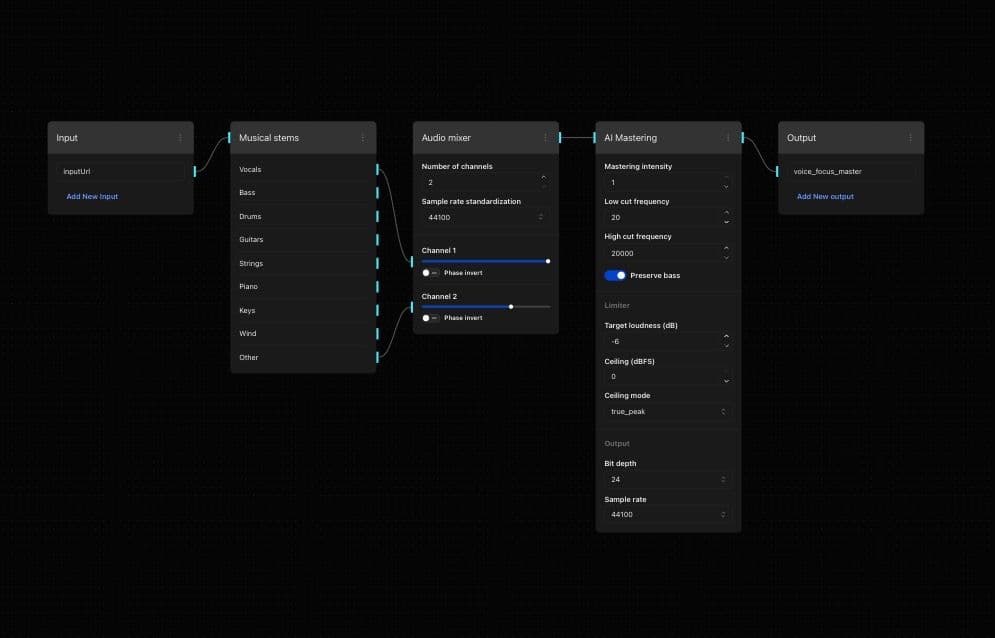Expand the Bit depth dropdown
The image size is (995, 638).
[x=667, y=480]
